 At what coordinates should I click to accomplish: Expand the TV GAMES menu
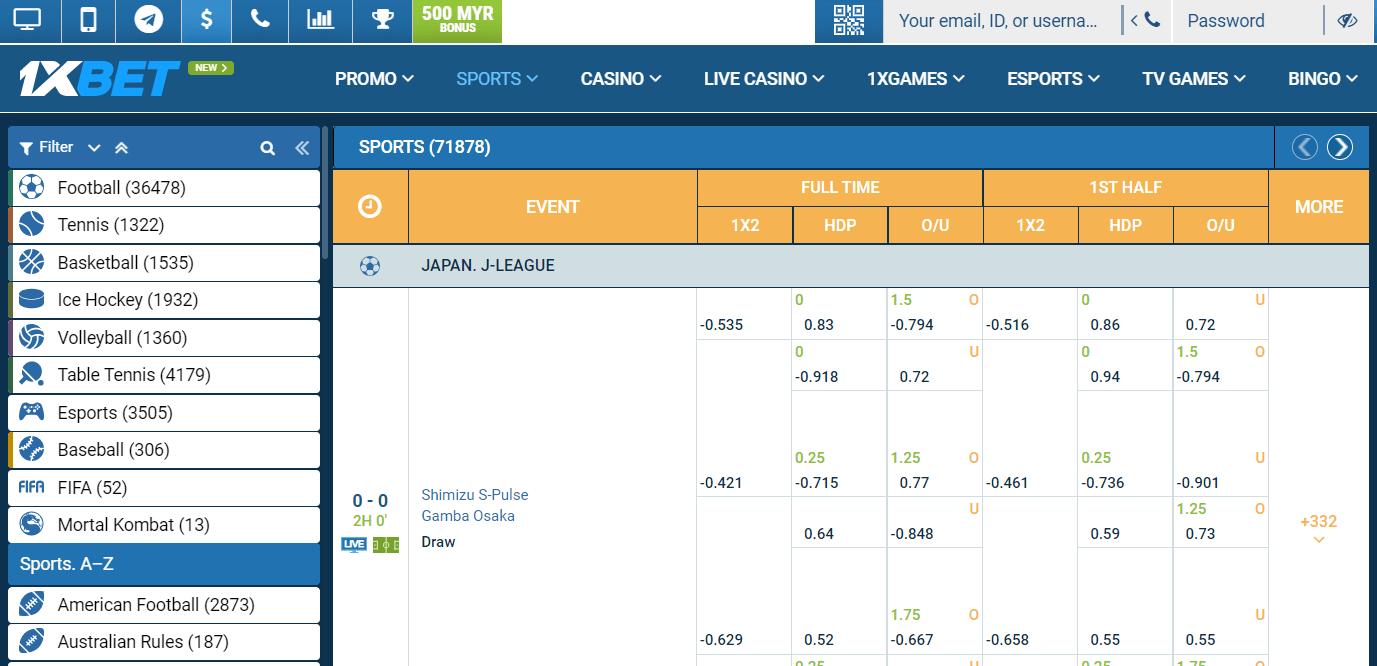(x=1194, y=79)
